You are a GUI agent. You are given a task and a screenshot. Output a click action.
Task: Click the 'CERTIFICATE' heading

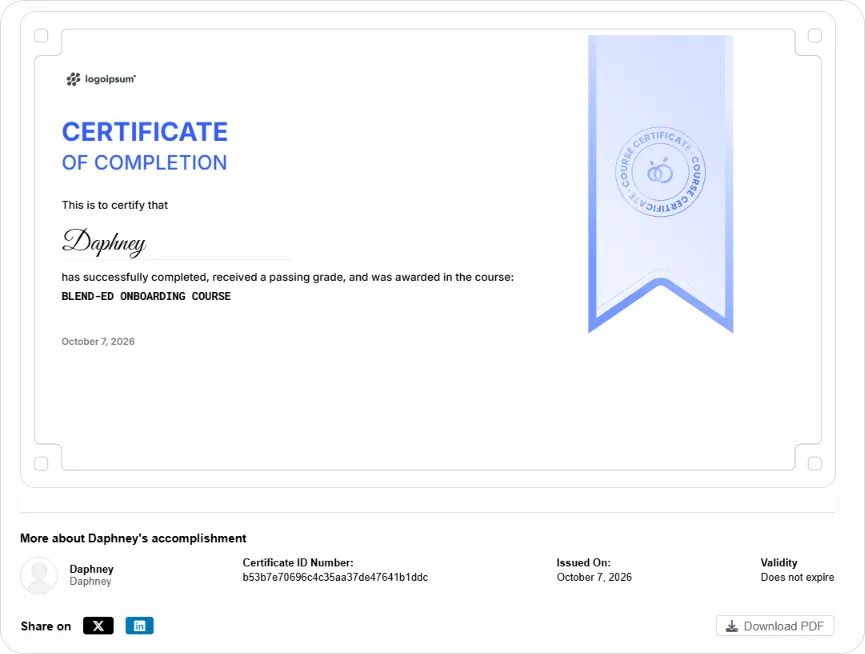tap(145, 132)
